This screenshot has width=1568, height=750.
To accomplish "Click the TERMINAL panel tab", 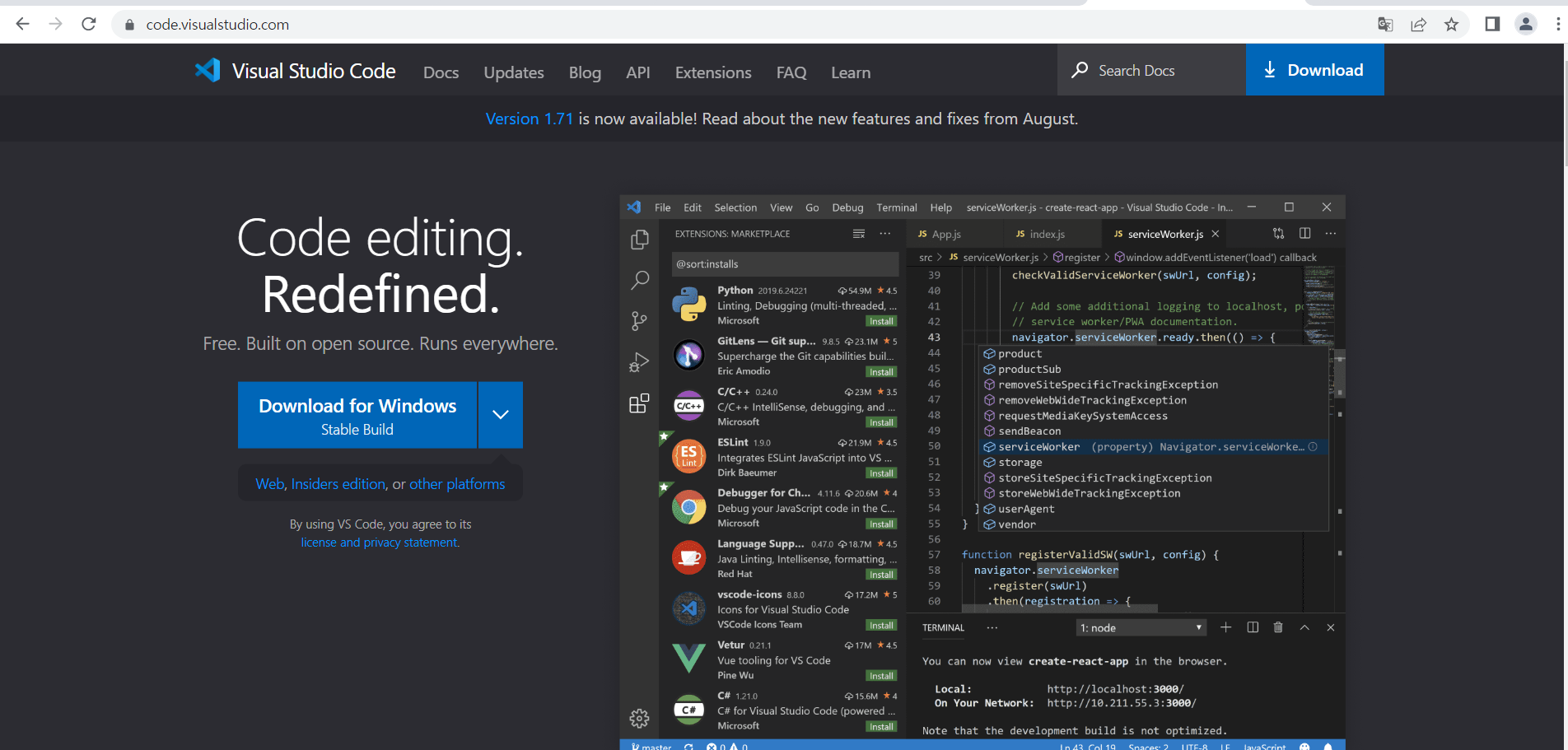I will click(x=943, y=627).
